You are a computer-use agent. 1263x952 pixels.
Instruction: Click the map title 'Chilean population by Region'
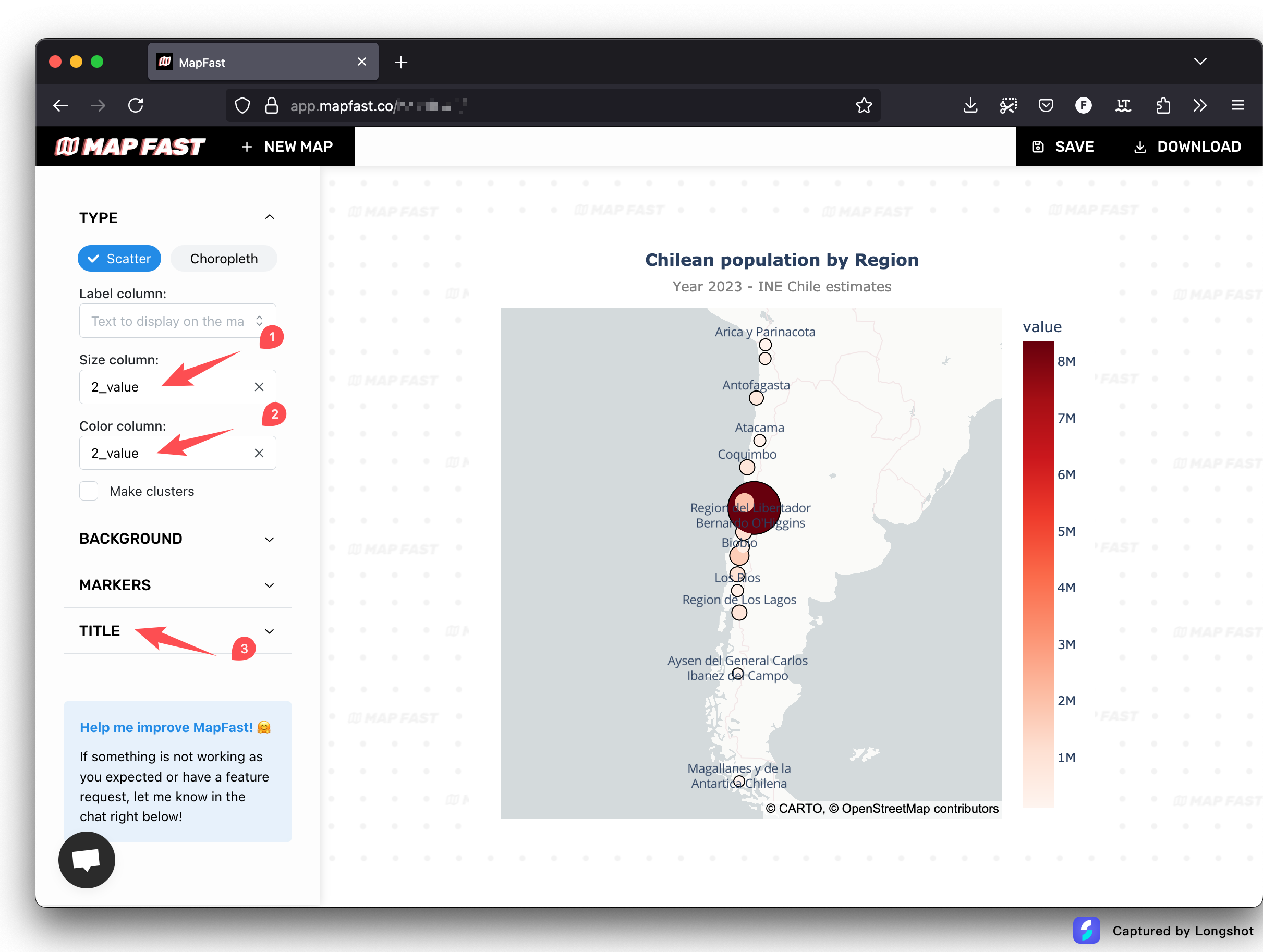pyautogui.click(x=782, y=260)
